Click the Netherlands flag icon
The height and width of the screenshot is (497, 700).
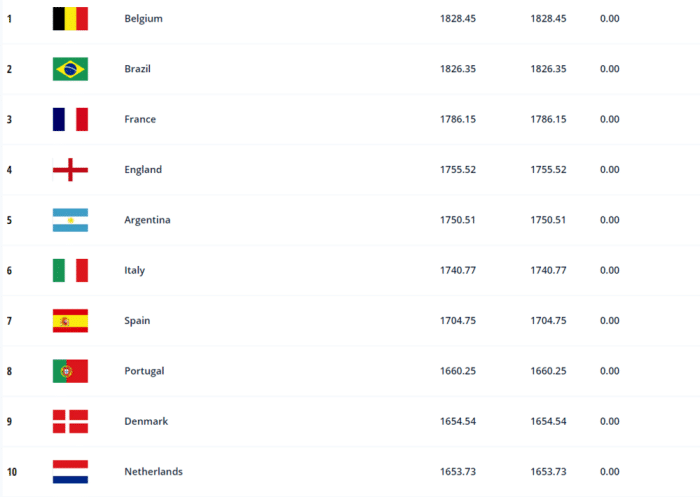70,471
